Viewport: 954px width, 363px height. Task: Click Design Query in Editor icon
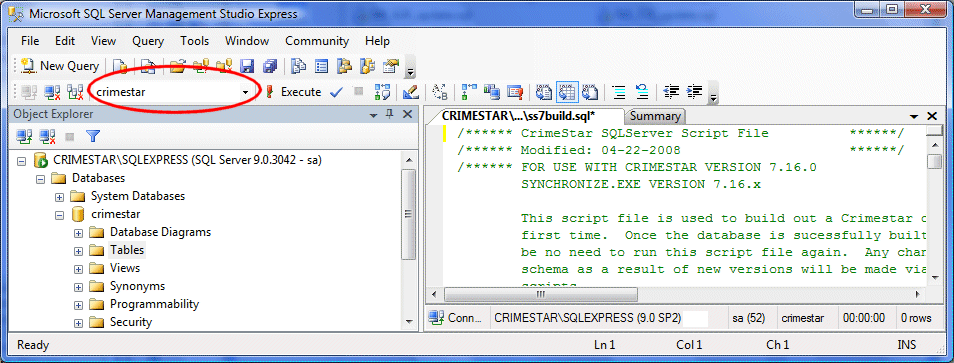(411, 92)
